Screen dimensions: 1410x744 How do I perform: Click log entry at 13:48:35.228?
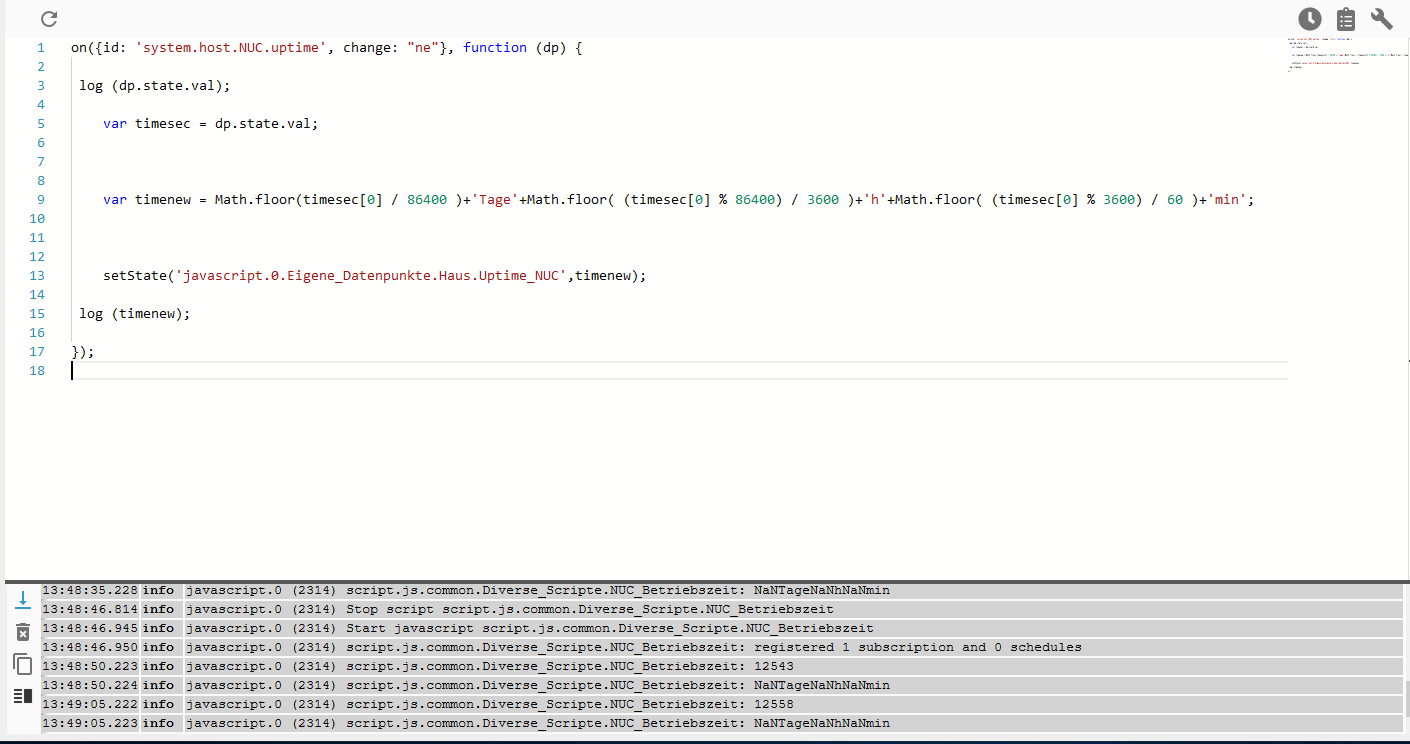[x=721, y=590]
